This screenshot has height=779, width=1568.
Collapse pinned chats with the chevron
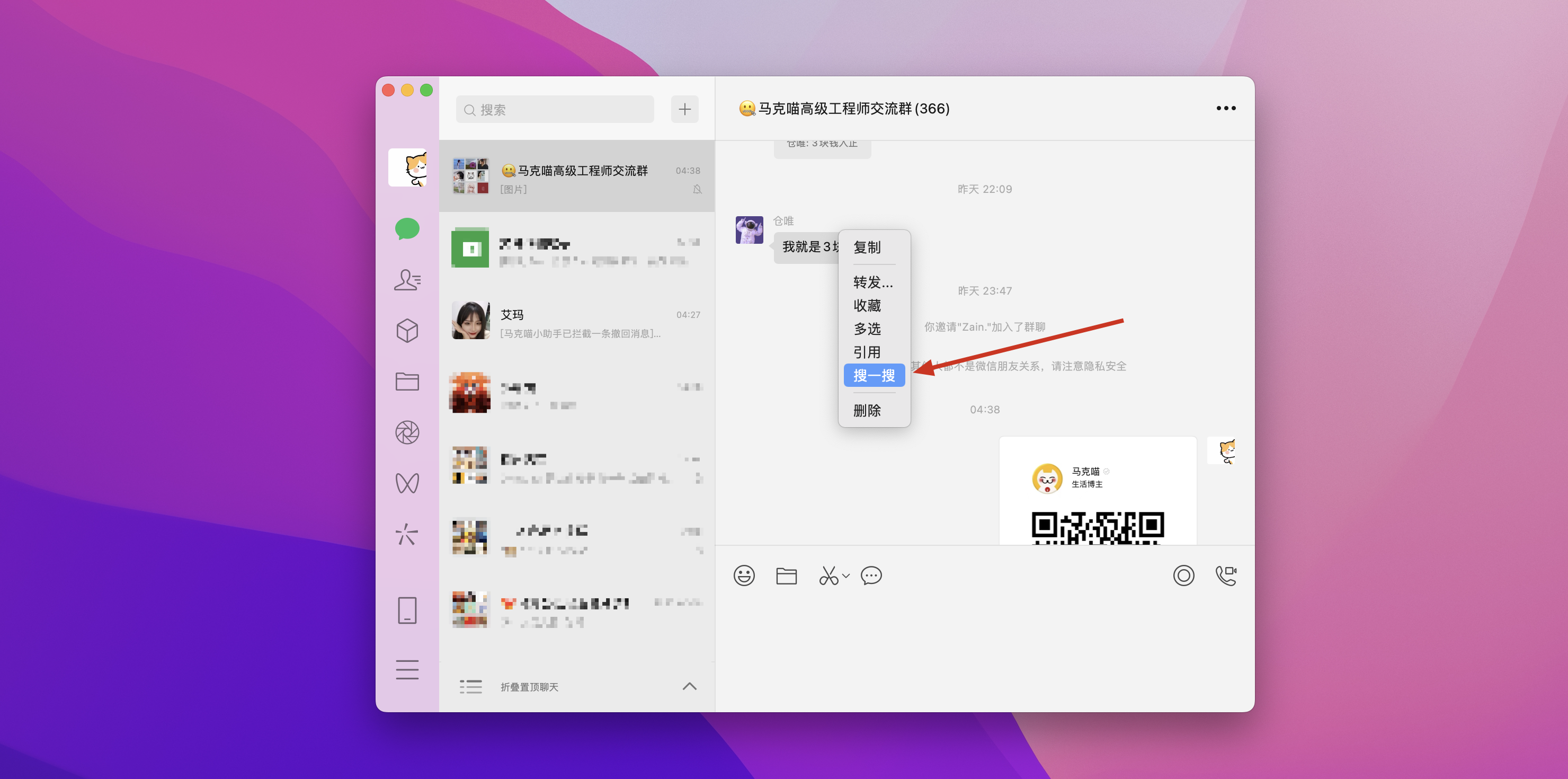(x=689, y=686)
